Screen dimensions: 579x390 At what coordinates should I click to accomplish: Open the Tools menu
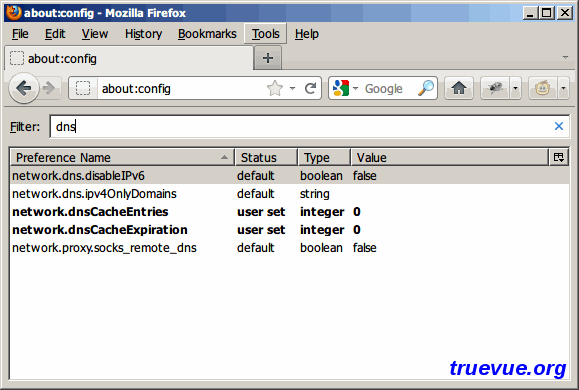pos(265,34)
